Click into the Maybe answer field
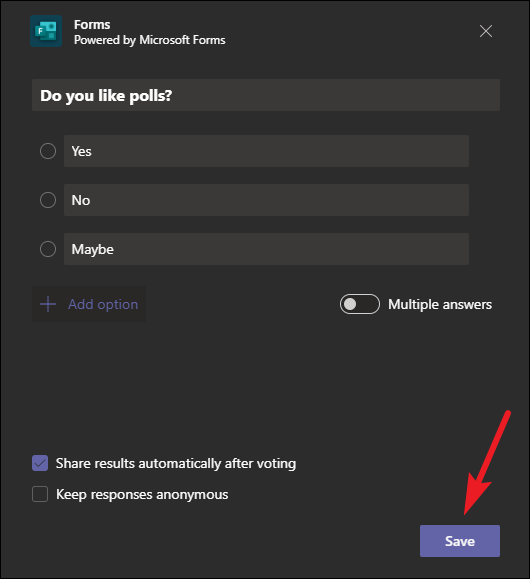530x579 pixels. click(266, 249)
